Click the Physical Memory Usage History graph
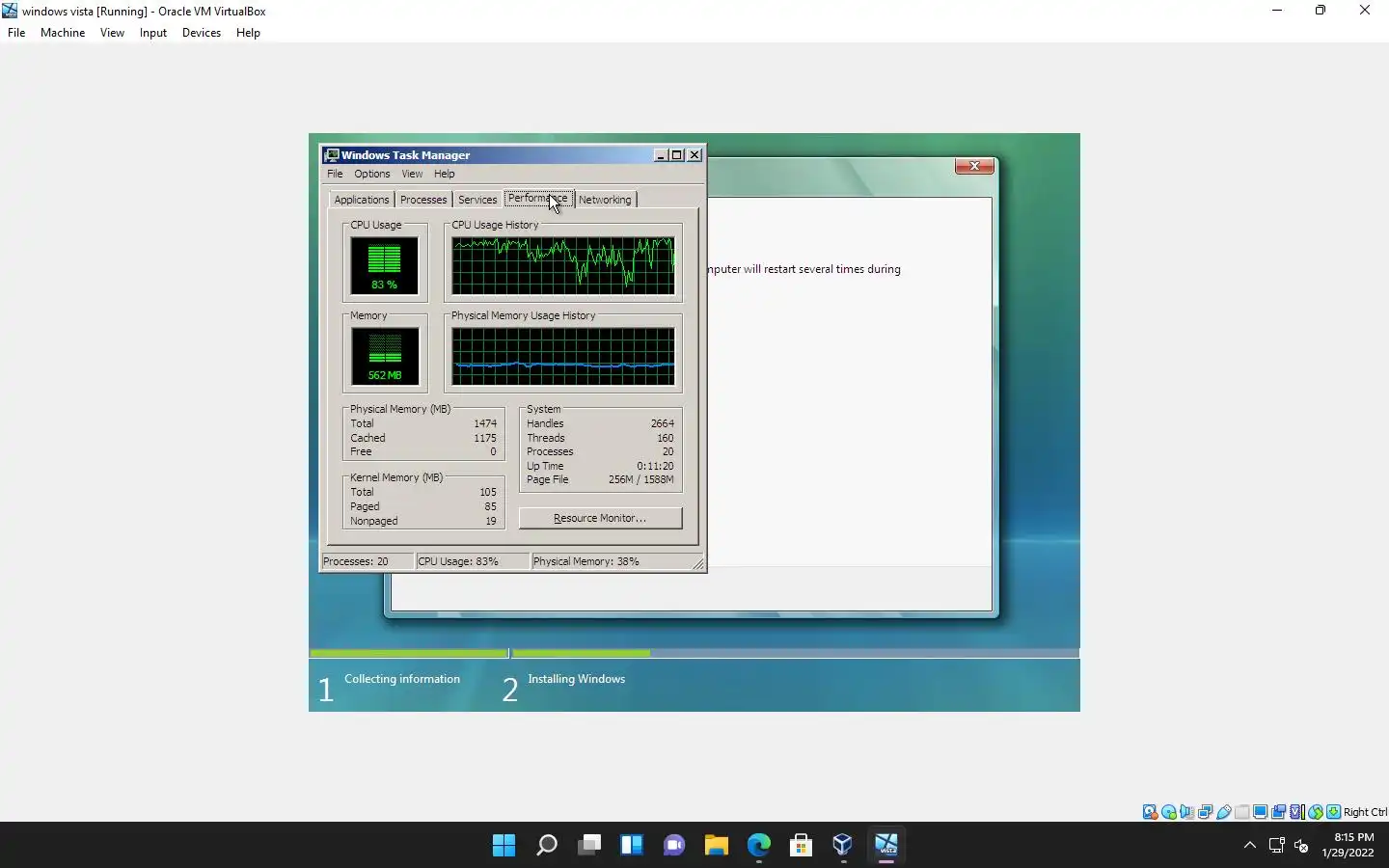 coord(563,356)
